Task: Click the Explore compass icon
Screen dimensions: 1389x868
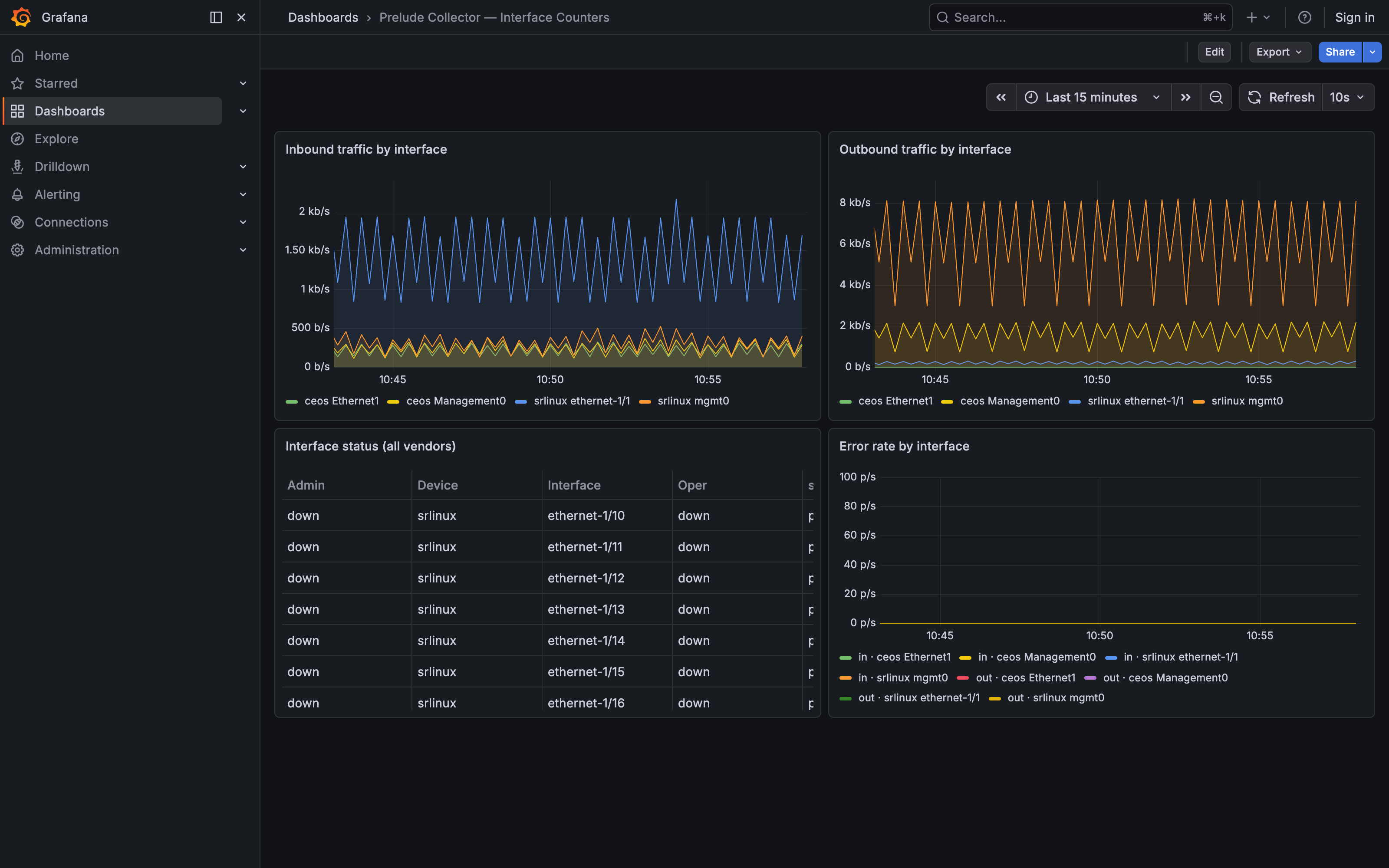Action: click(x=17, y=139)
